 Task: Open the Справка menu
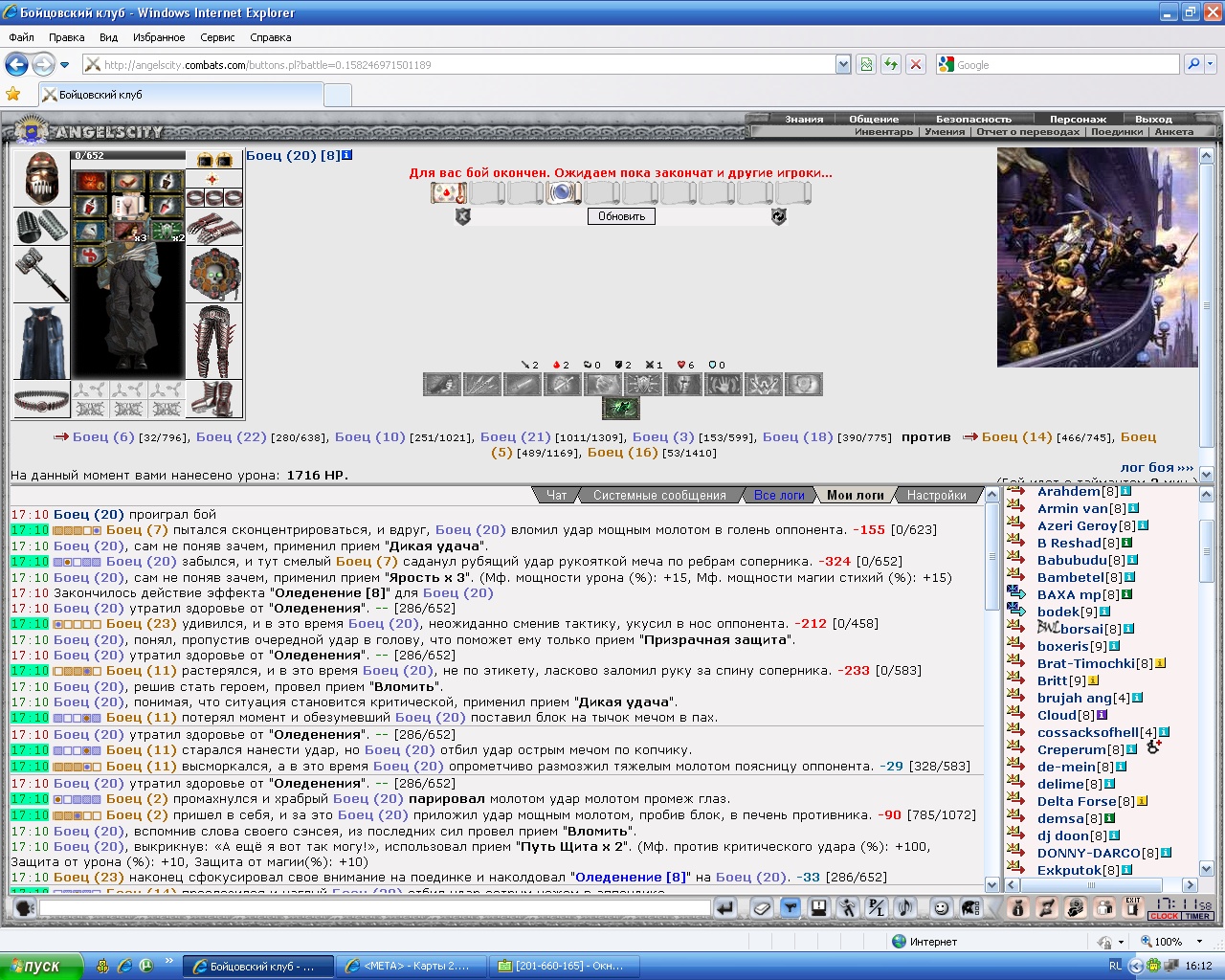point(271,37)
